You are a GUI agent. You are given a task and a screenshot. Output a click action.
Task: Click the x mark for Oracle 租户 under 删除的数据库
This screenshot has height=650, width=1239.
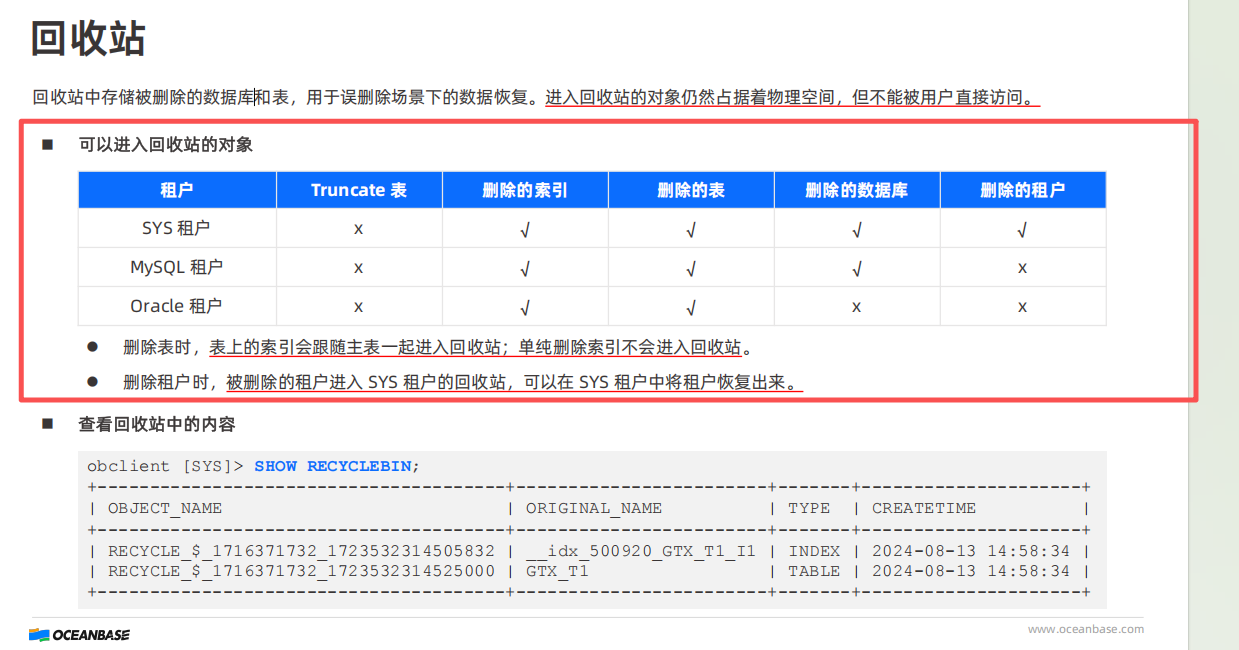[856, 307]
